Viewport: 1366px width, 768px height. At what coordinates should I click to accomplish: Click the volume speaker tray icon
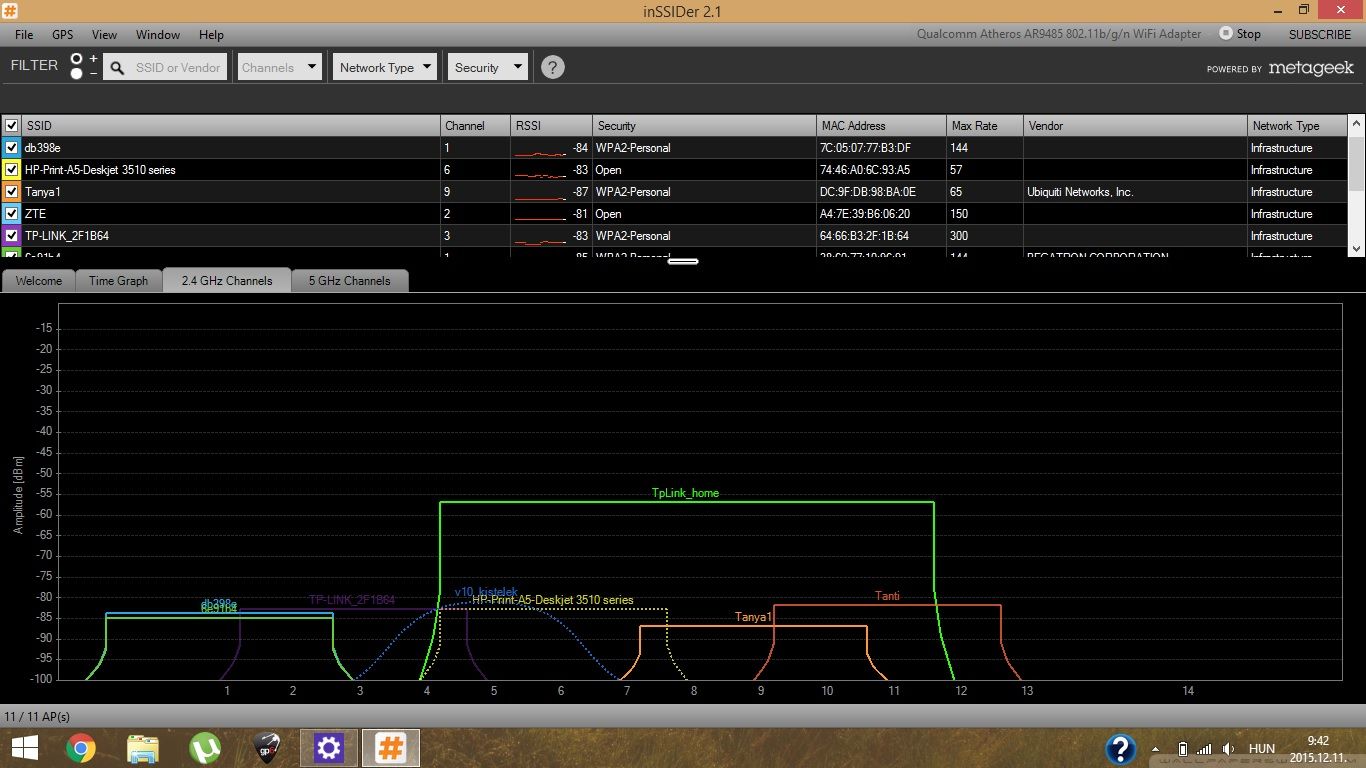[x=1229, y=749]
